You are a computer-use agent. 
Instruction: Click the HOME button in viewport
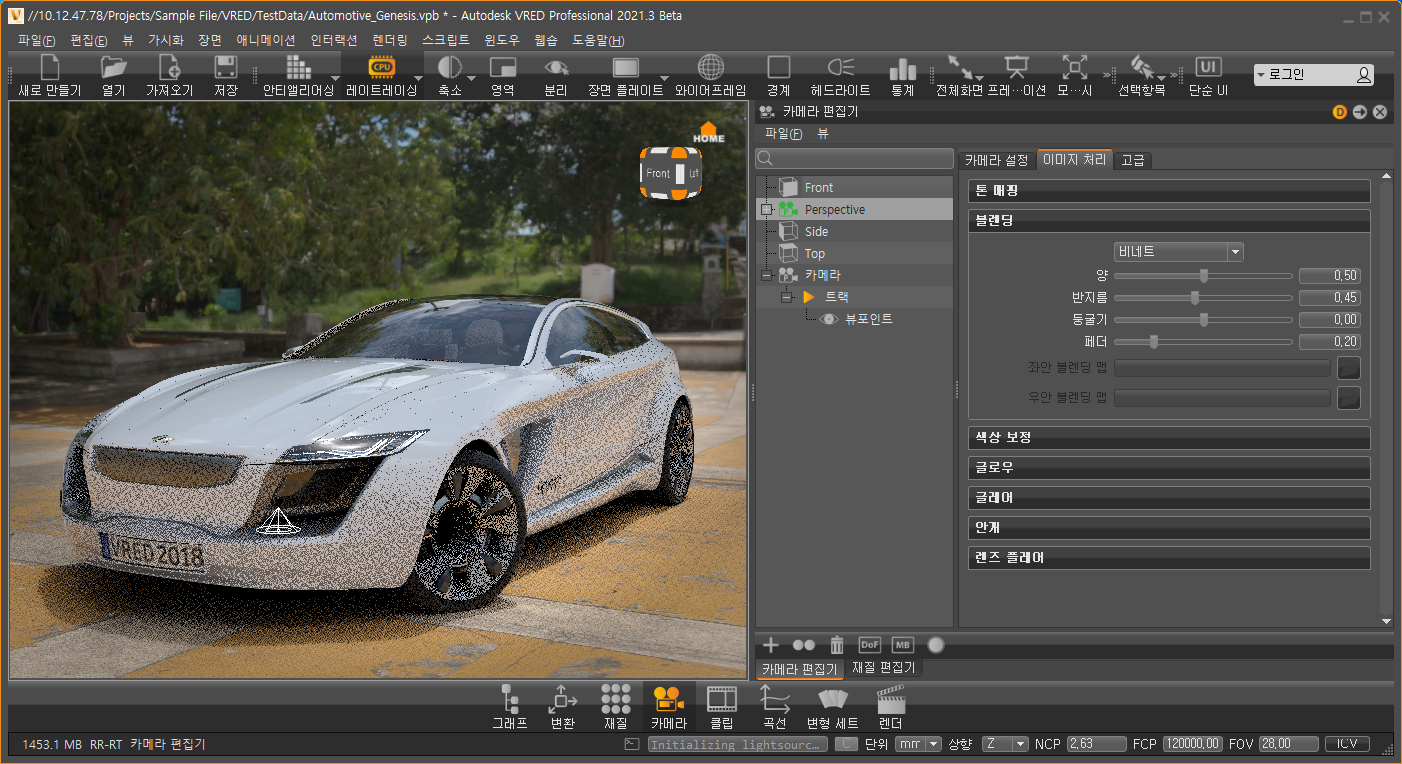click(708, 132)
